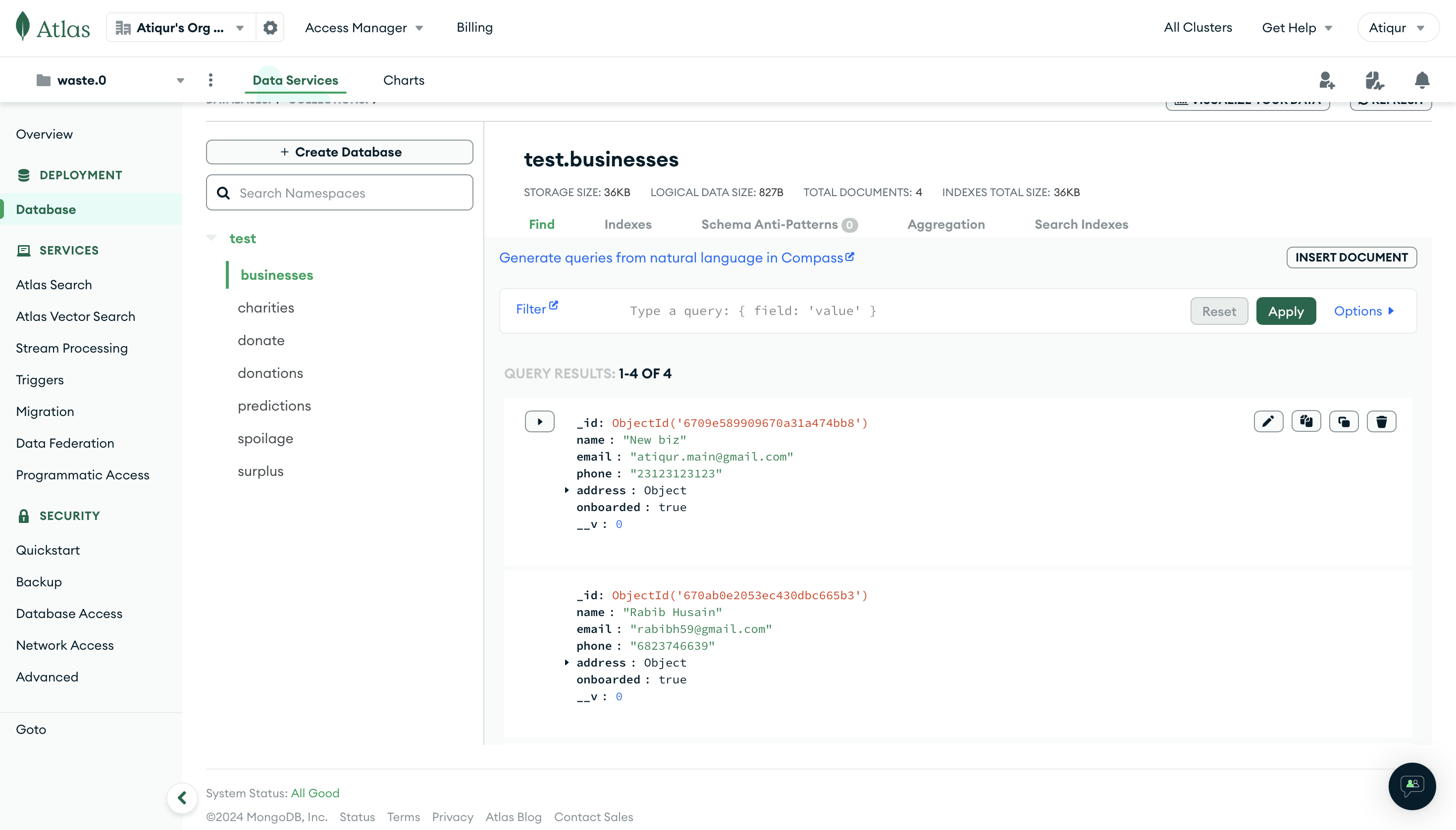Apply the filter query
Screen dimensions: 1456x830
pos(1286,311)
